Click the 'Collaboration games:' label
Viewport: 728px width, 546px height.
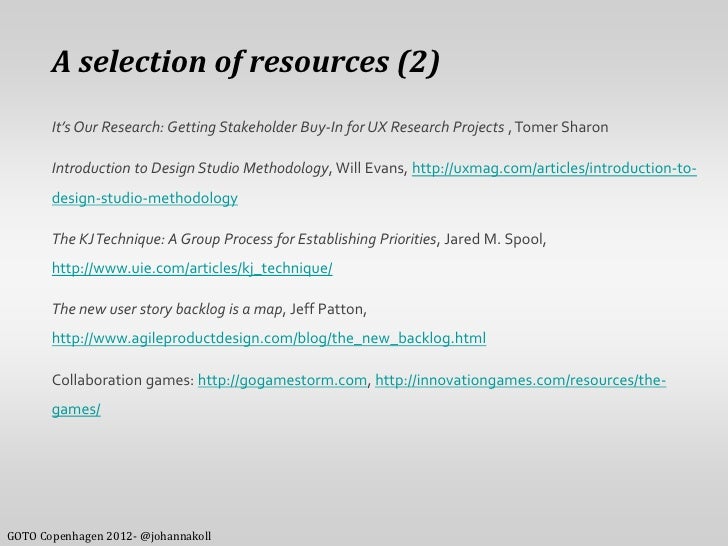tap(123, 380)
